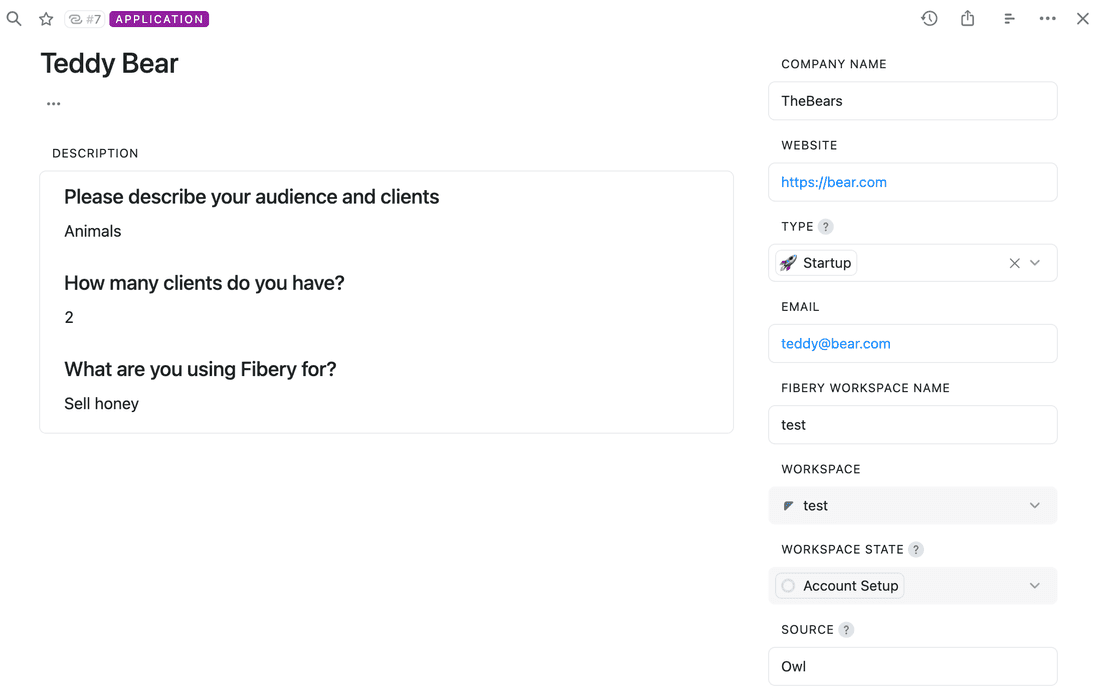Screen dimensions: 1100x698
Task: Open the Type dropdown chevron
Action: [x=1035, y=262]
